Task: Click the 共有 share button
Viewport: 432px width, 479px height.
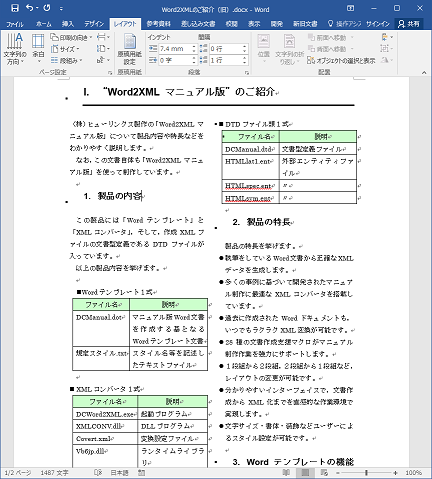Action: (409, 24)
